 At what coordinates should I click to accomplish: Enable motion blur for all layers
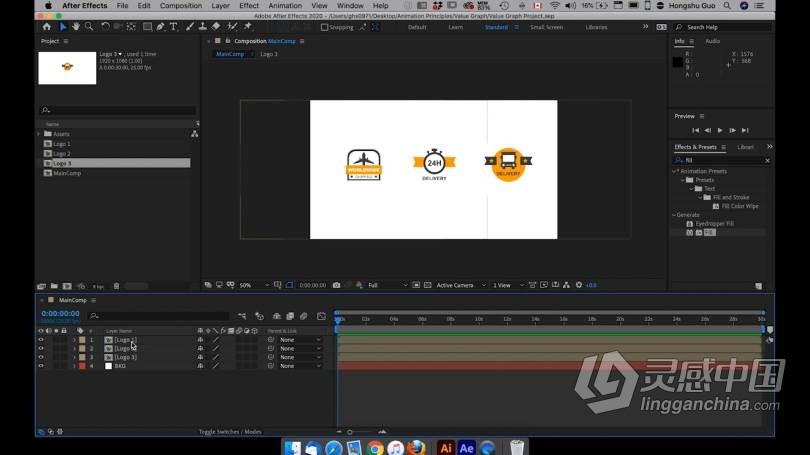click(x=304, y=316)
